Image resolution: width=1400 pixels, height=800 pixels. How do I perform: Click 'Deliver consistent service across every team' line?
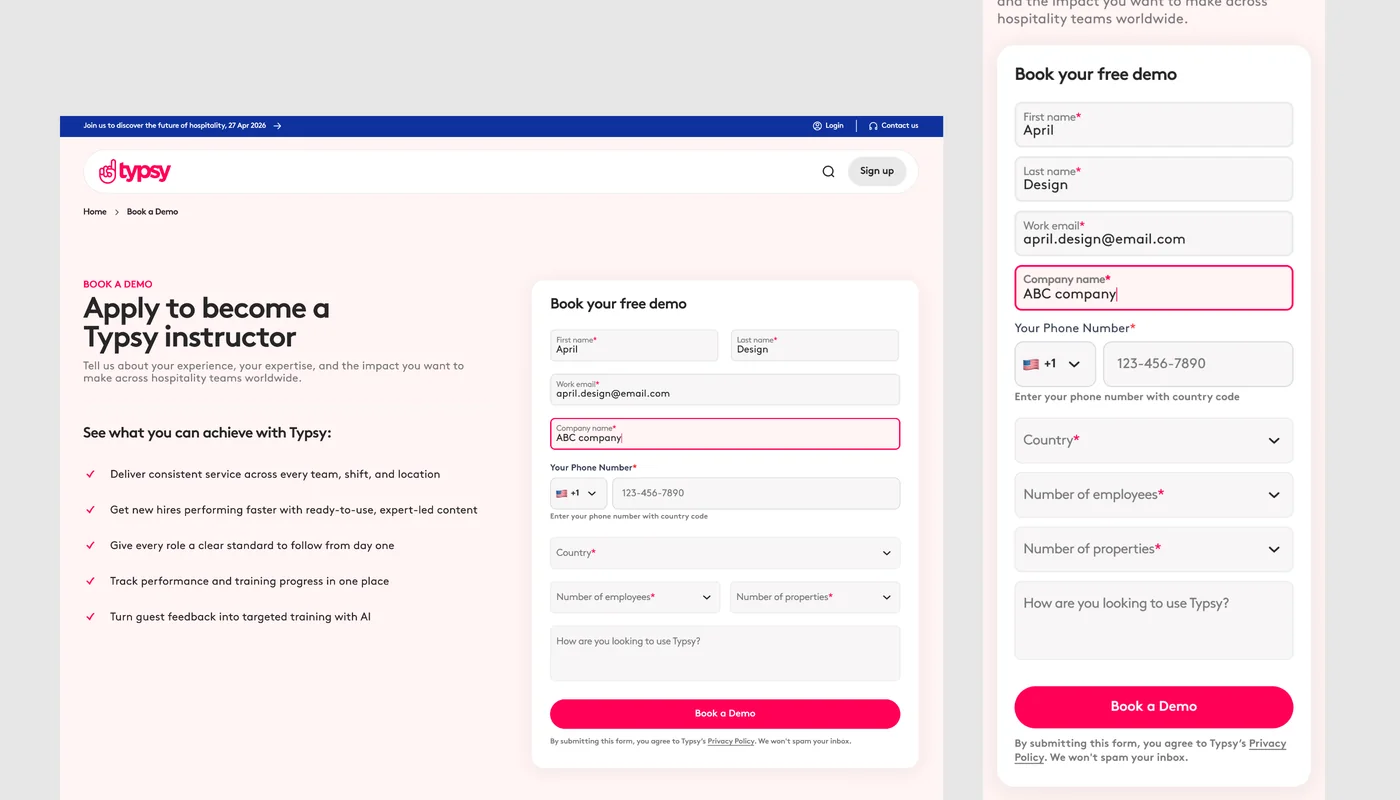[275, 474]
